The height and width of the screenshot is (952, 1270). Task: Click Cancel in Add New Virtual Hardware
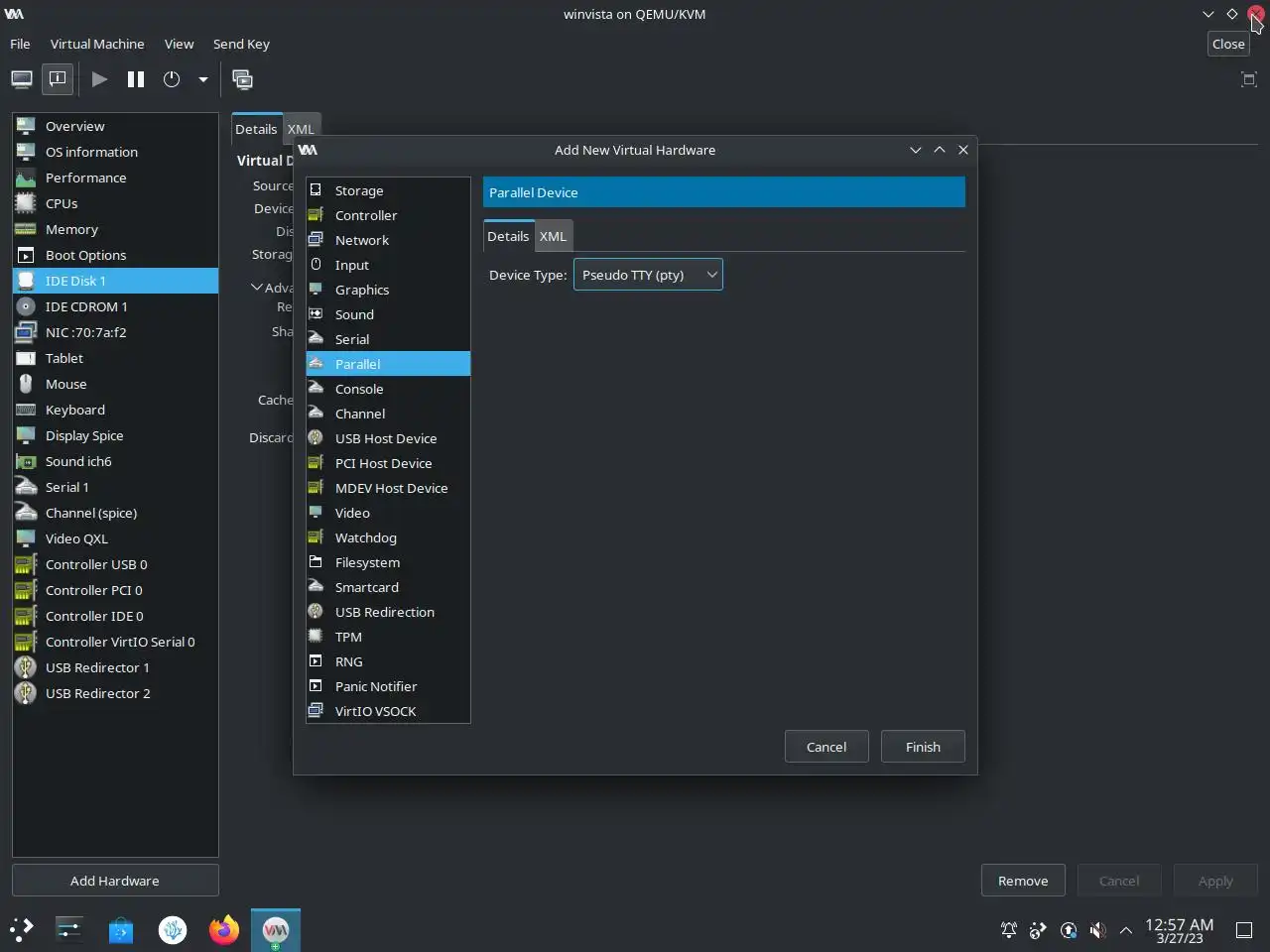click(826, 747)
